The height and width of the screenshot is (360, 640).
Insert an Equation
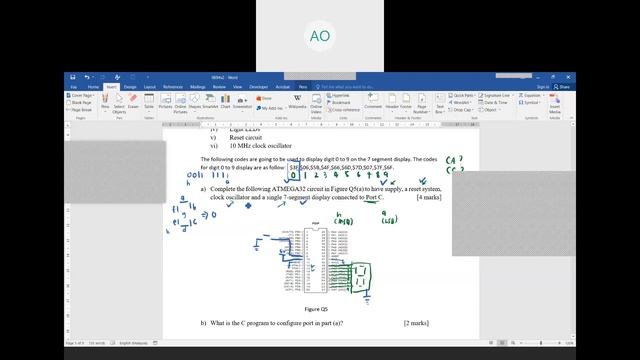(x=531, y=96)
